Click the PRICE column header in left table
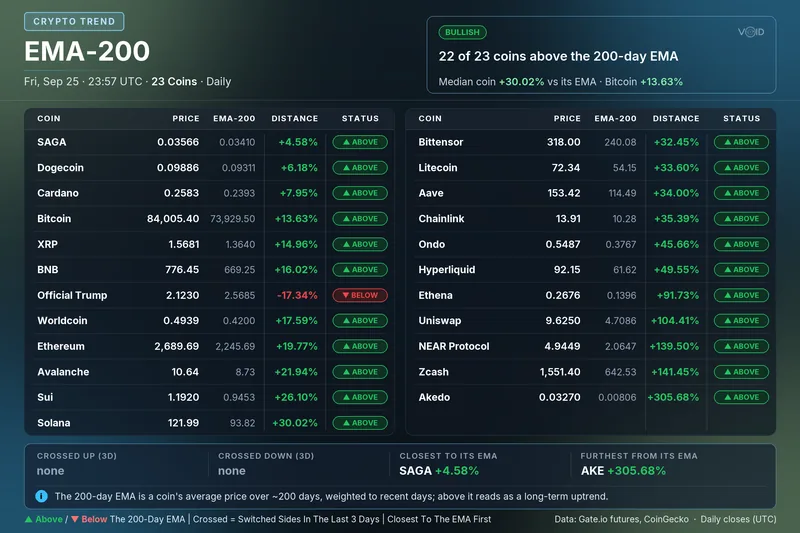This screenshot has width=800, height=533. pyautogui.click(x=186, y=118)
